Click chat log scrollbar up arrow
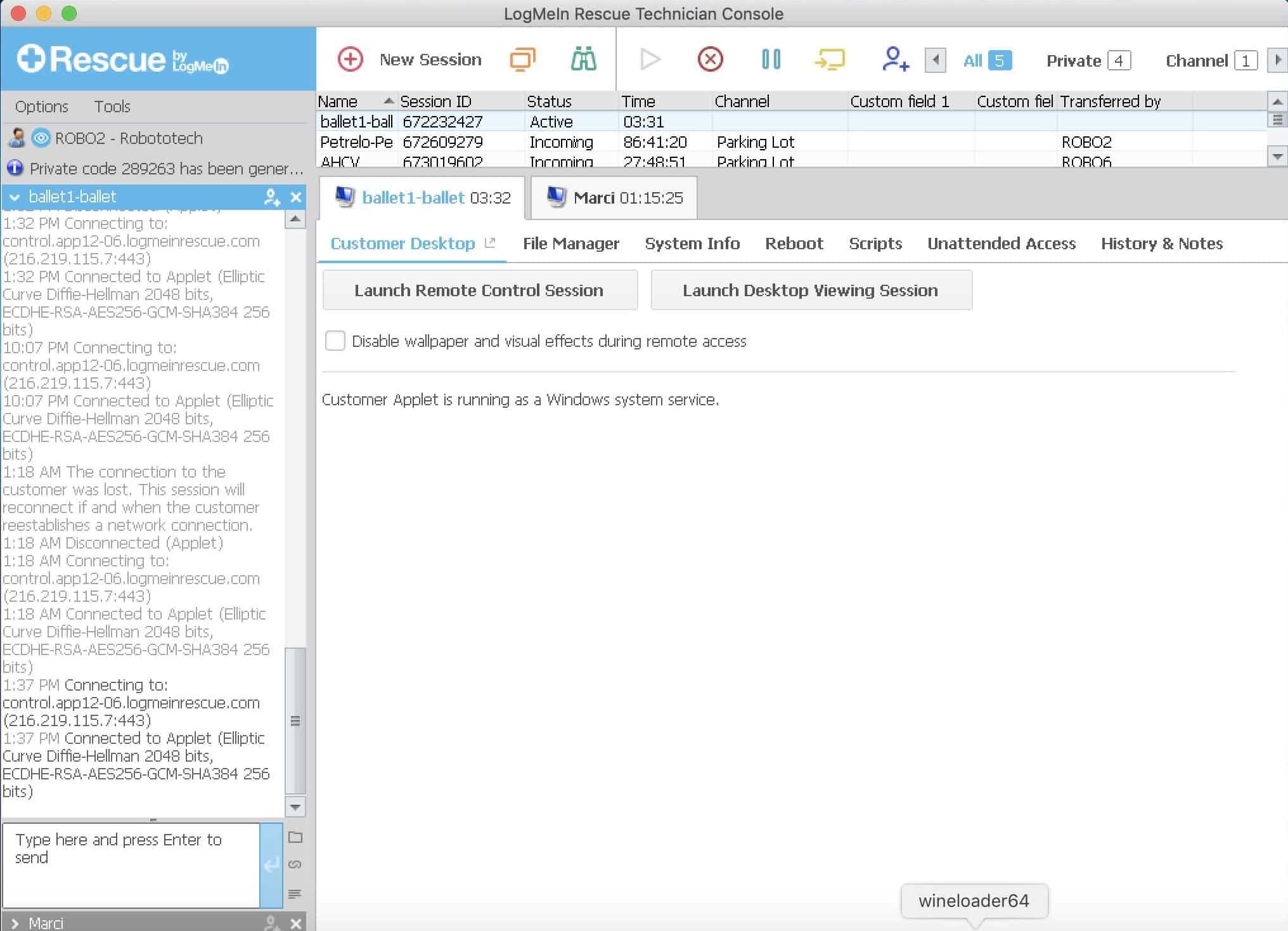Image resolution: width=1288 pixels, height=931 pixels. [x=295, y=219]
